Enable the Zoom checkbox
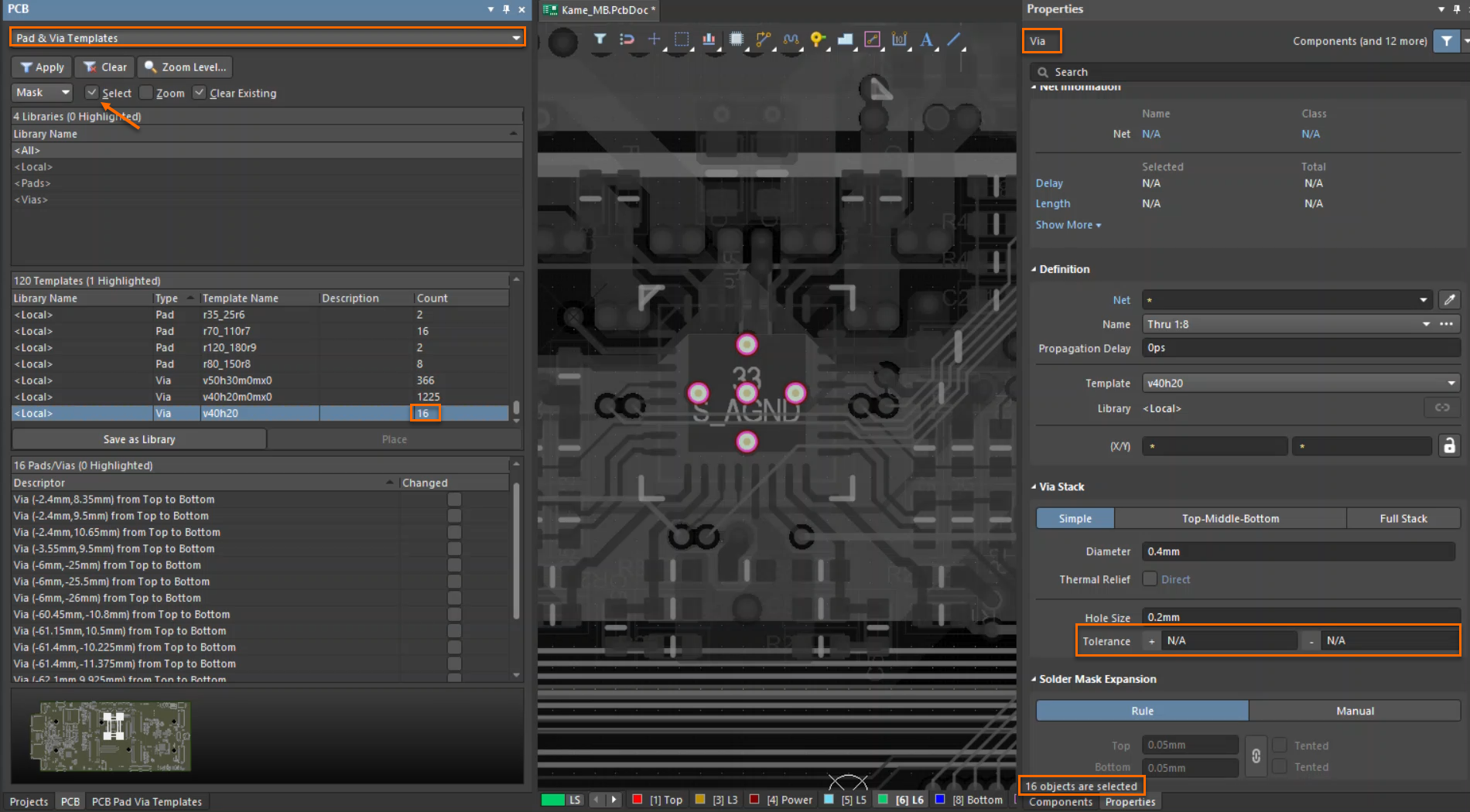Screen dimensions: 1470x812 coord(146,93)
